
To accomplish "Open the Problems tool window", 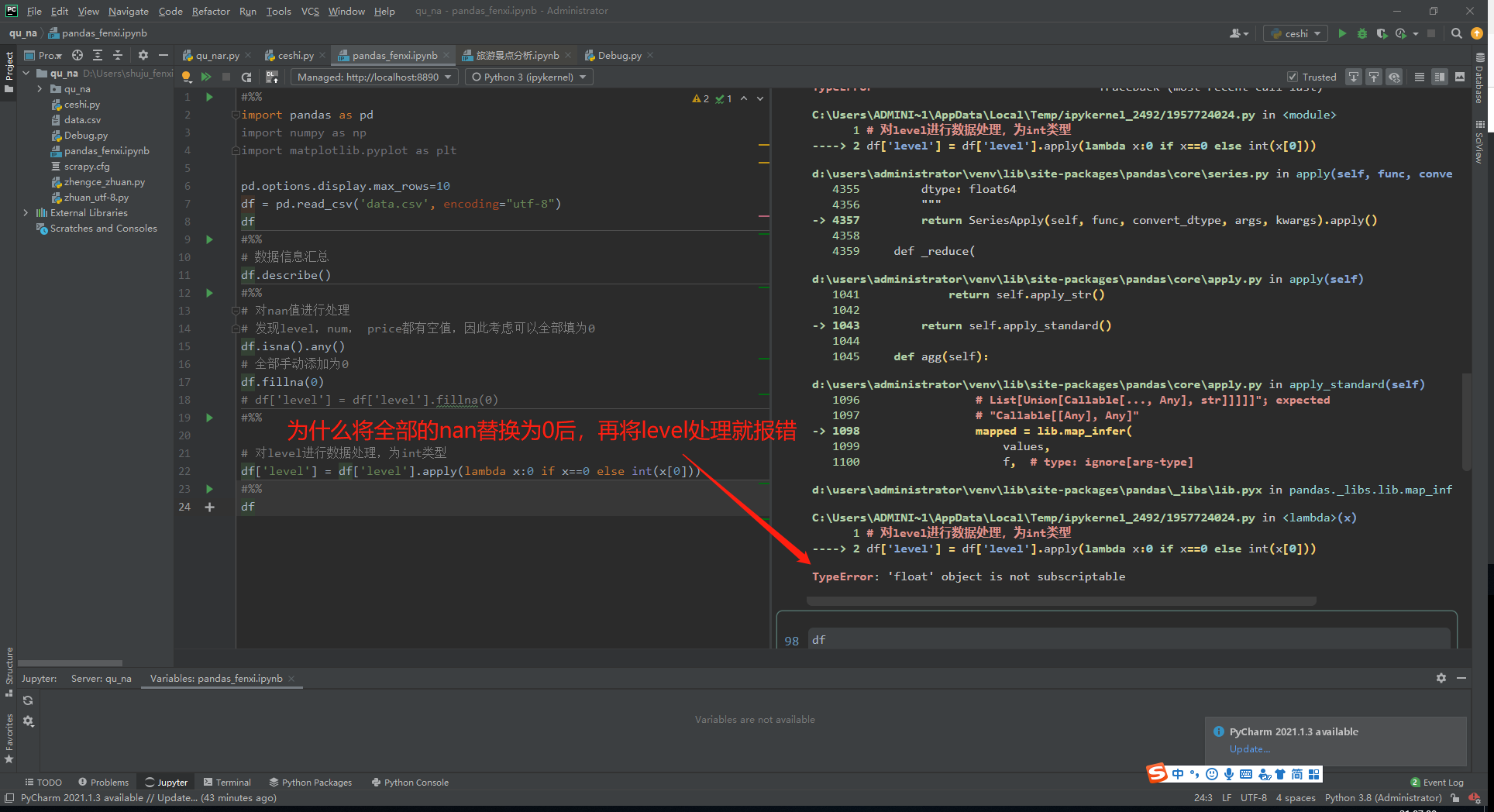I will pos(103,783).
